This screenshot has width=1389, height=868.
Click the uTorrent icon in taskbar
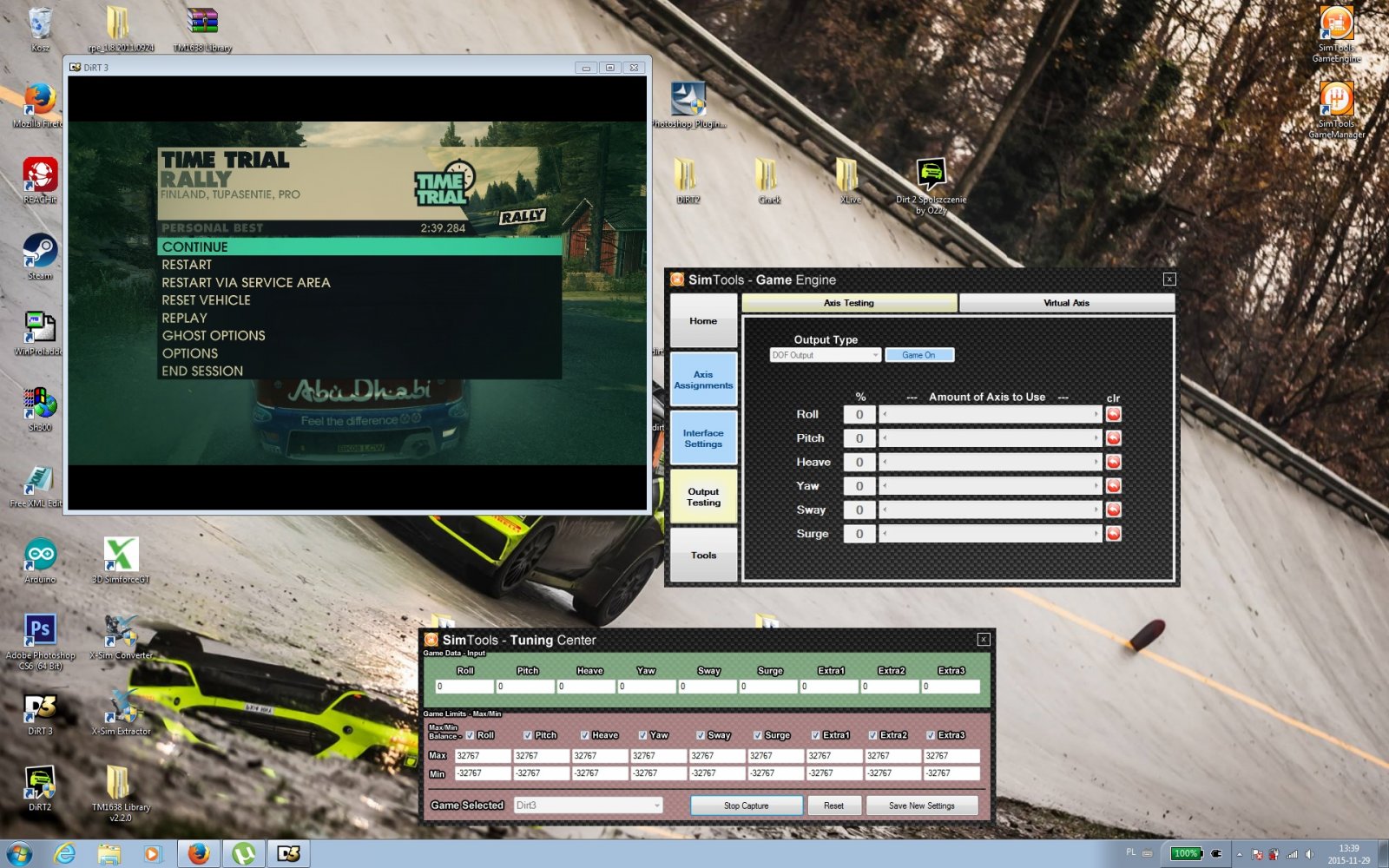tap(244, 854)
